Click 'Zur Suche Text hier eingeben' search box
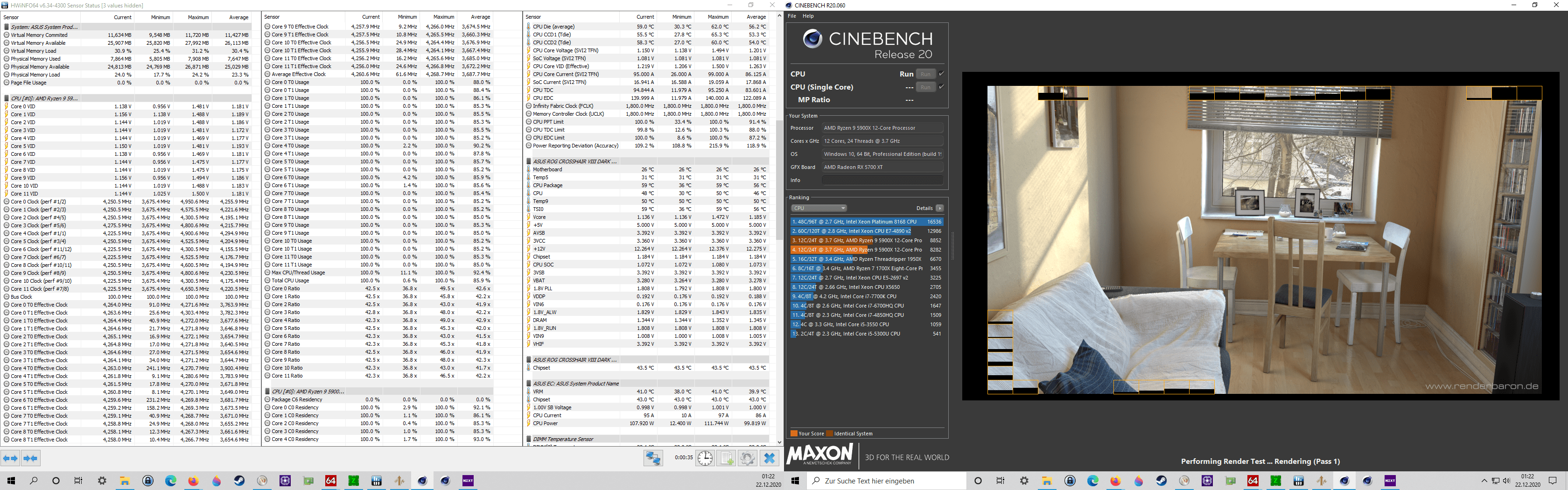 (887, 481)
